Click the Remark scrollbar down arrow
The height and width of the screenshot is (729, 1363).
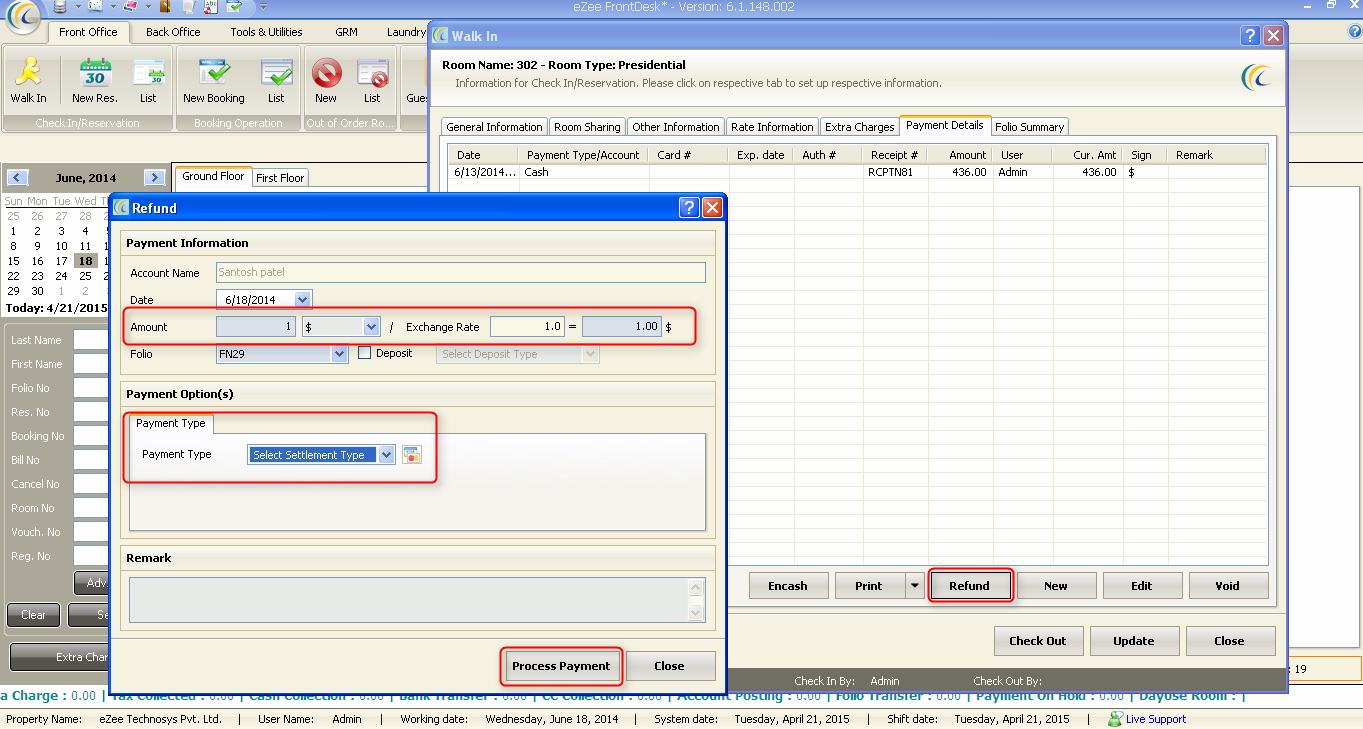tap(697, 613)
